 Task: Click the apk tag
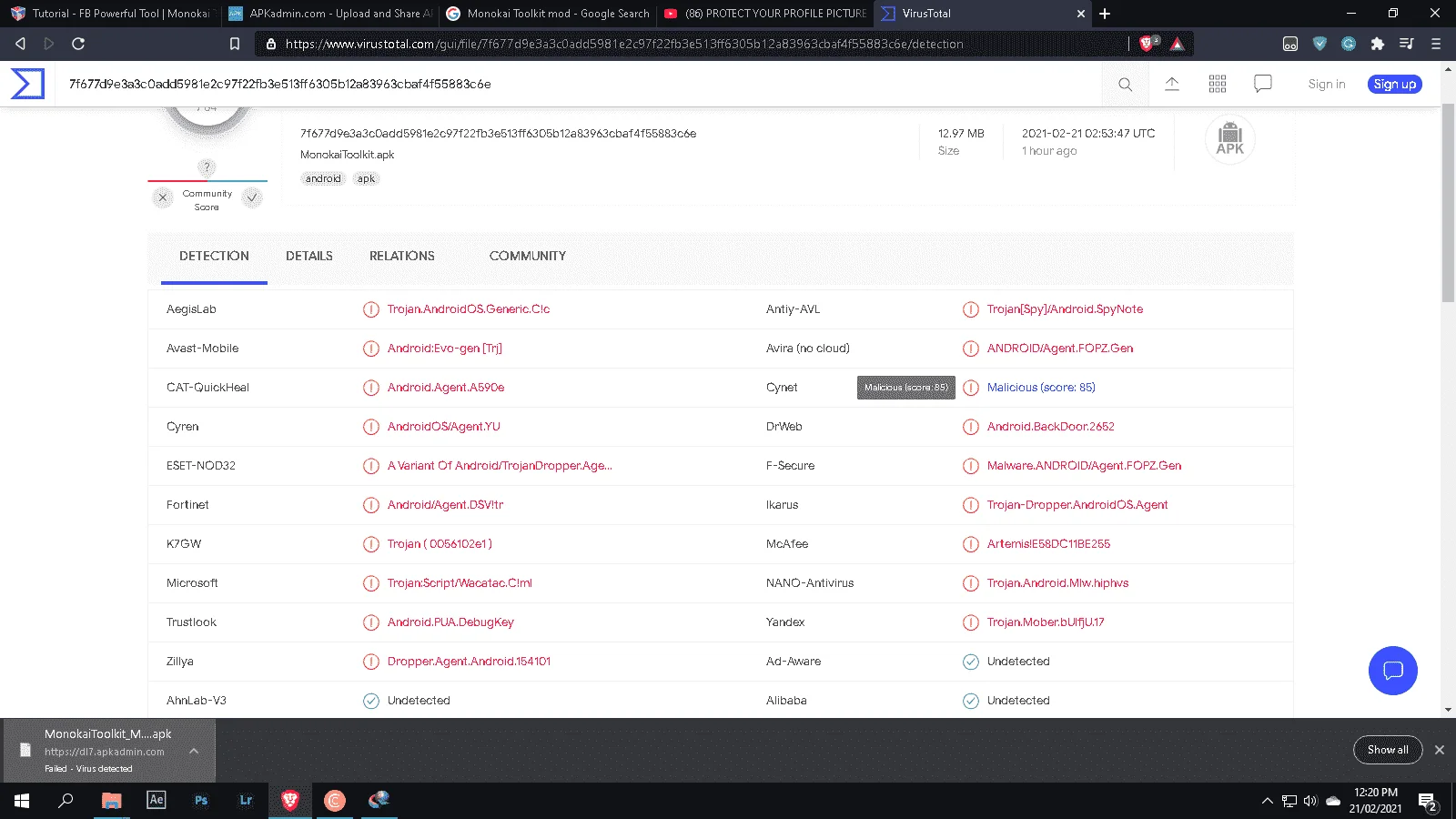pos(366,179)
